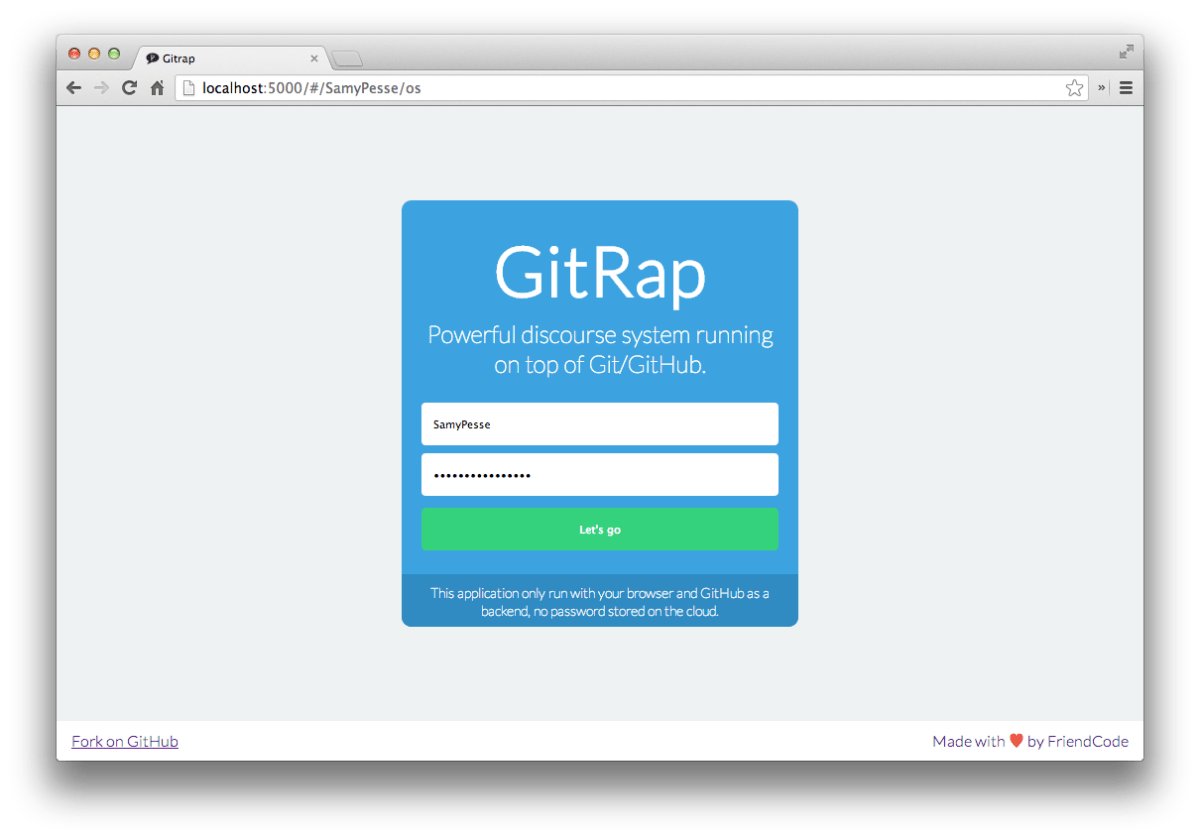Zoom the window with the green button
The image size is (1200, 839).
114,54
